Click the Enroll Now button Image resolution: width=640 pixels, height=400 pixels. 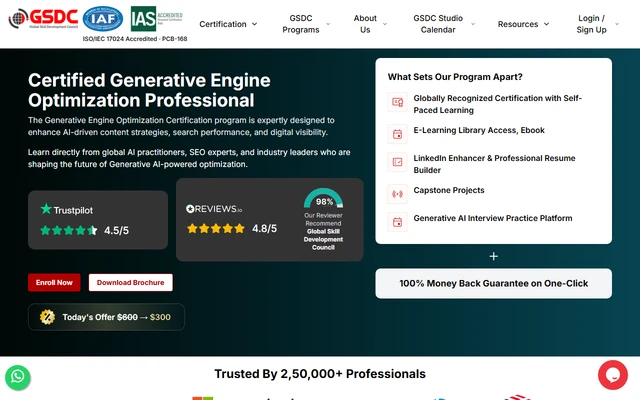point(54,282)
